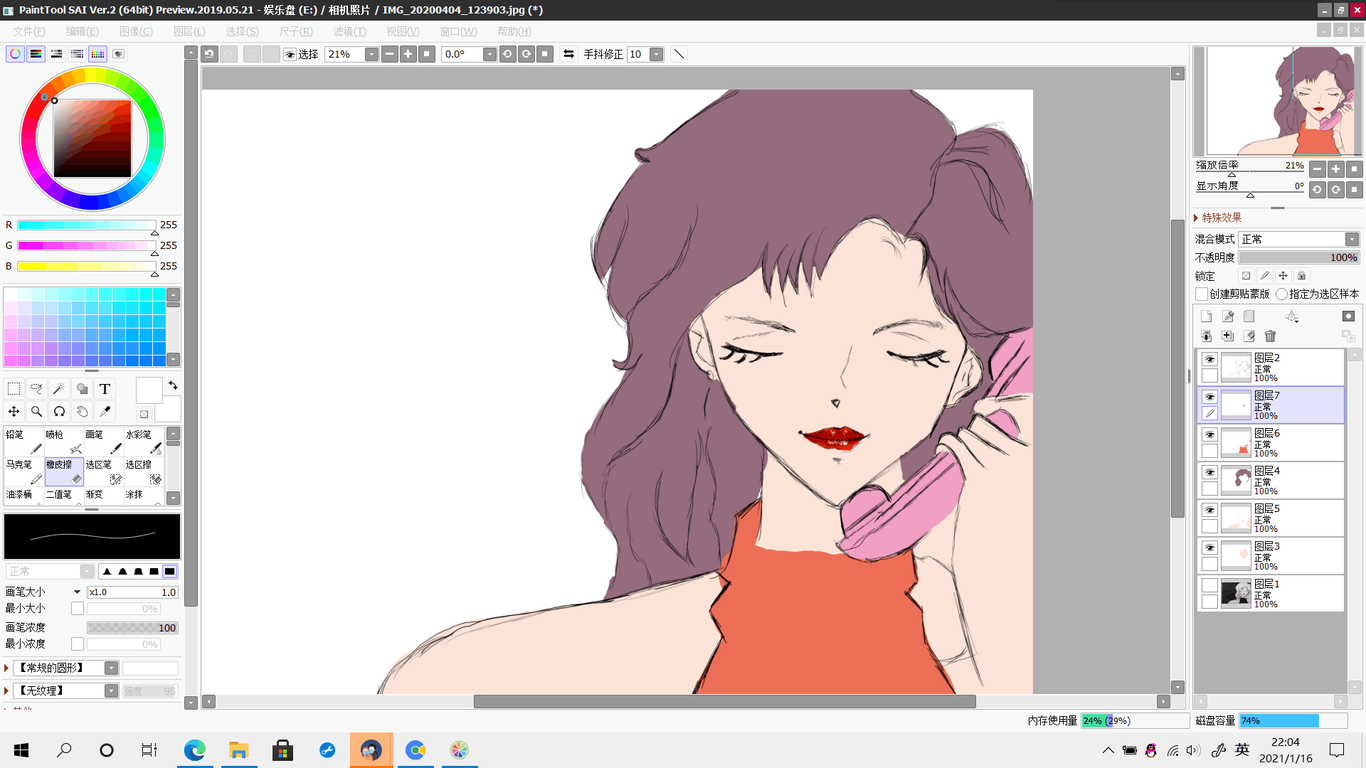The image size is (1366, 768).
Task: Hide layer 图层6
Action: 1209,435
